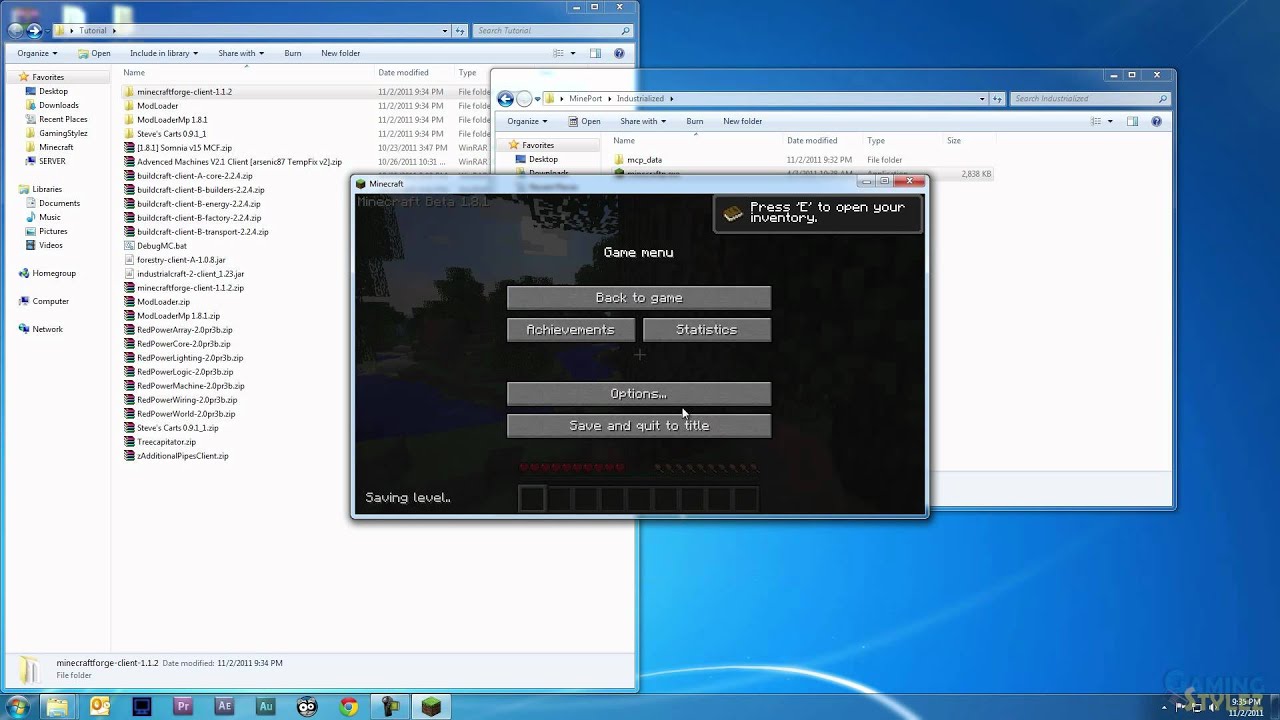Screen dimensions: 1280x720
Task: Click Minecraft grass block taskbar icon
Action: (x=430, y=706)
